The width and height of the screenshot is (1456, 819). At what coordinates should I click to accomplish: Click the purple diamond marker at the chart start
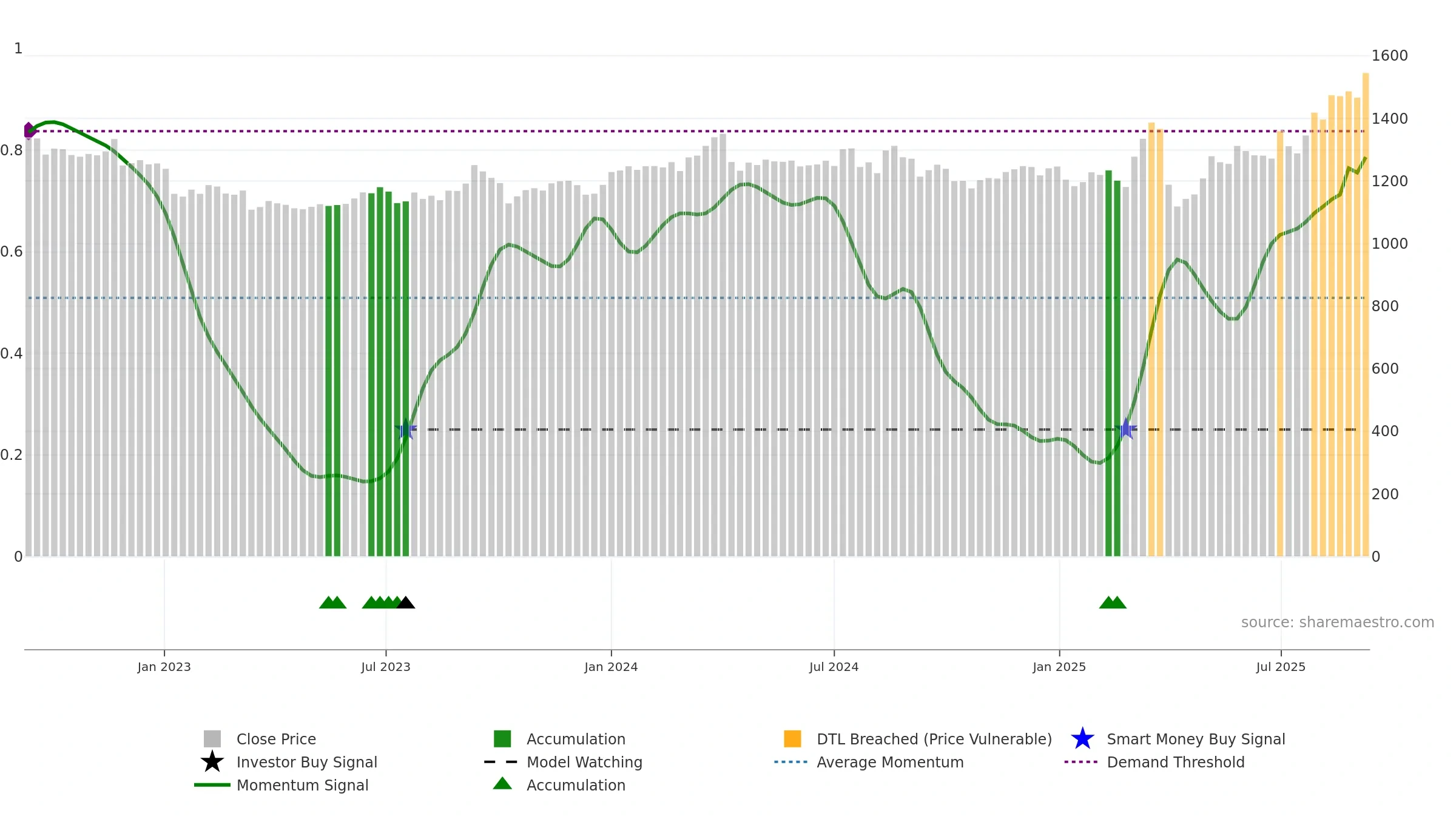coord(29,130)
